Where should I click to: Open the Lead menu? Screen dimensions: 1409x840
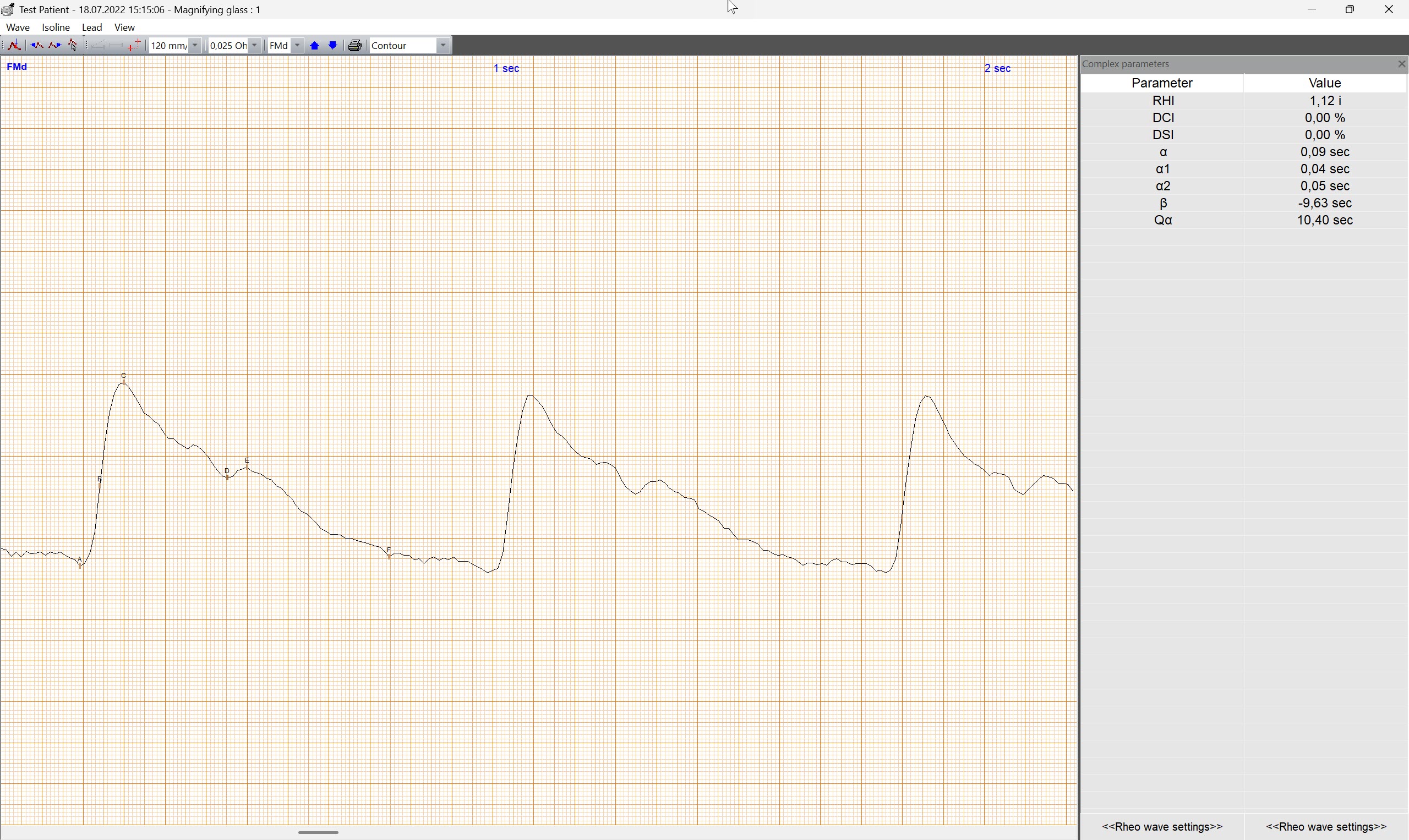pyautogui.click(x=92, y=28)
